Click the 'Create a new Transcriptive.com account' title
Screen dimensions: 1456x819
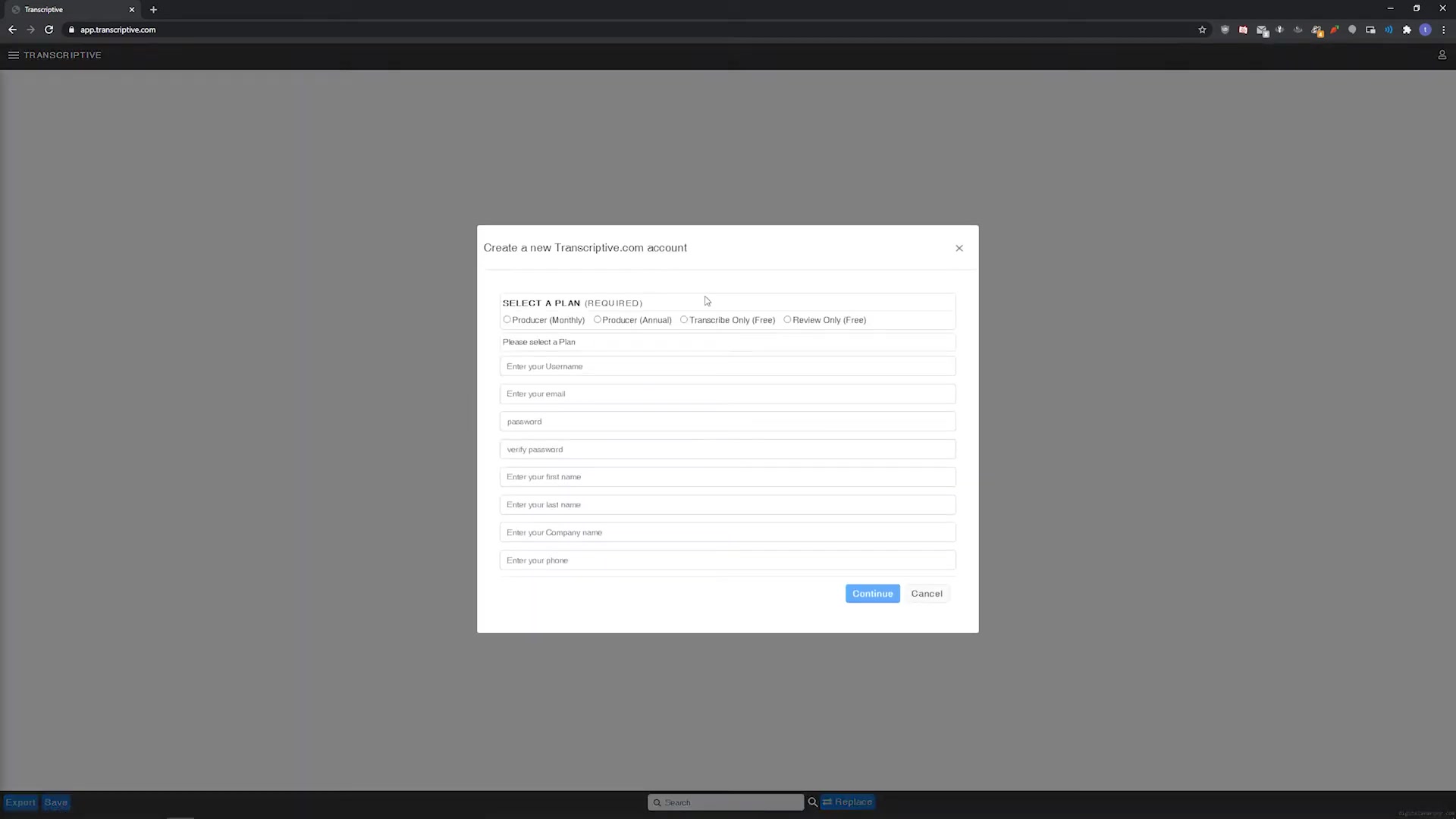tap(585, 248)
